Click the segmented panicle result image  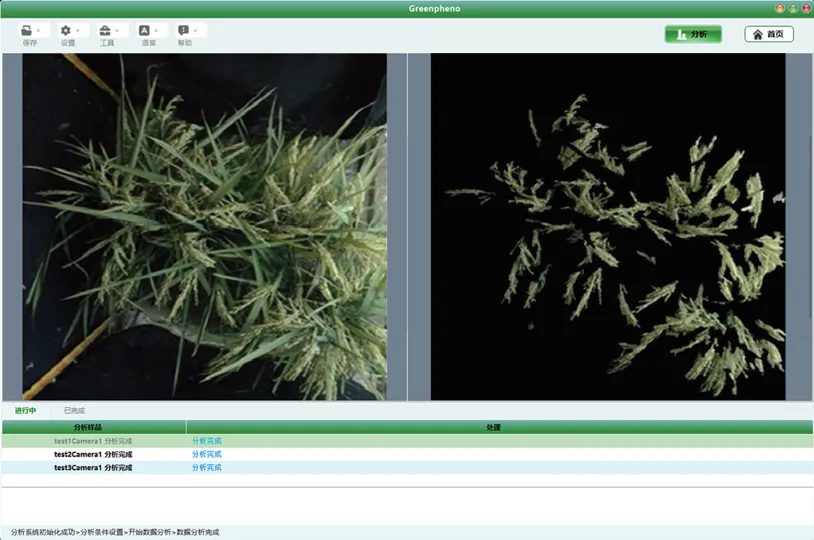(x=608, y=227)
